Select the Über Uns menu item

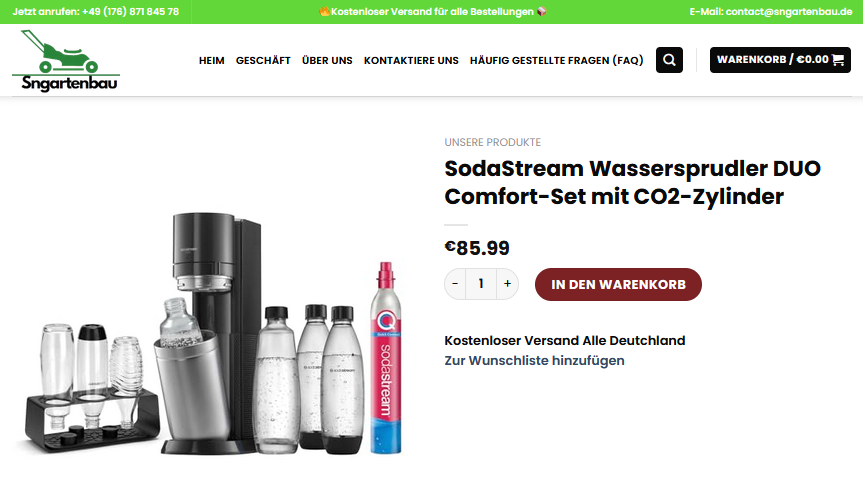coord(327,61)
